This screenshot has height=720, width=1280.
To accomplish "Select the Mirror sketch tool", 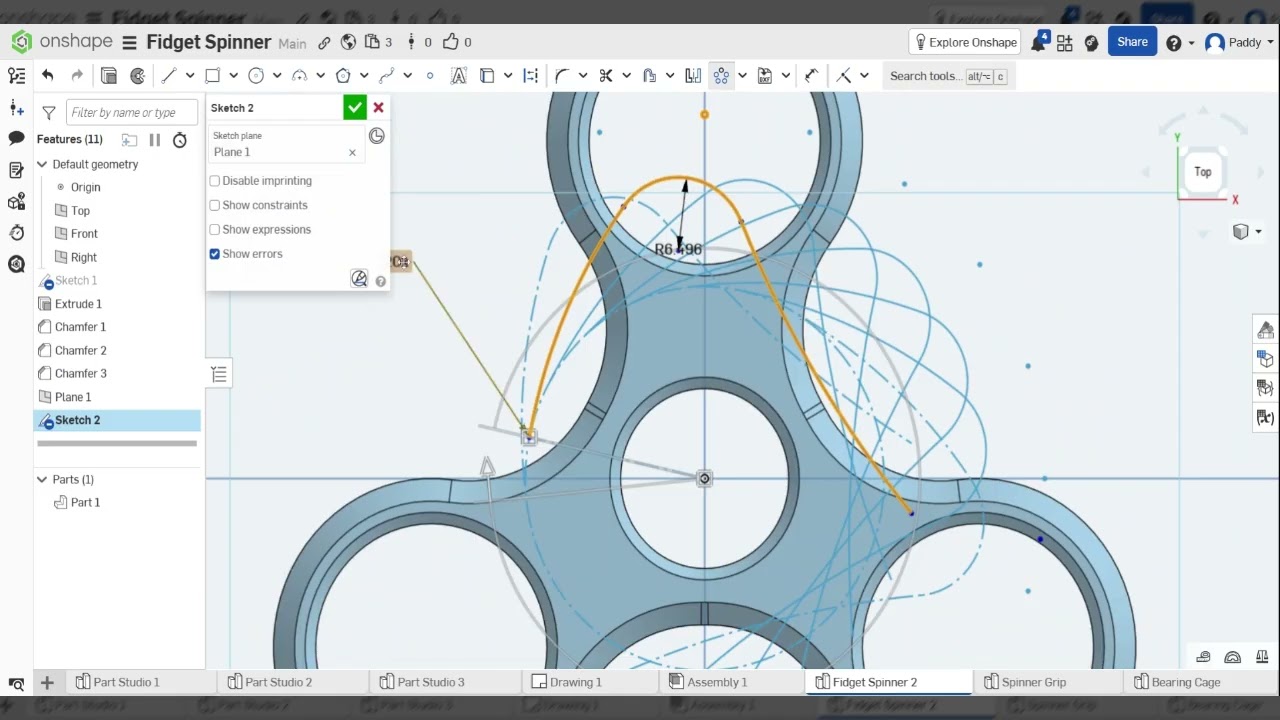I will pyautogui.click(x=693, y=76).
